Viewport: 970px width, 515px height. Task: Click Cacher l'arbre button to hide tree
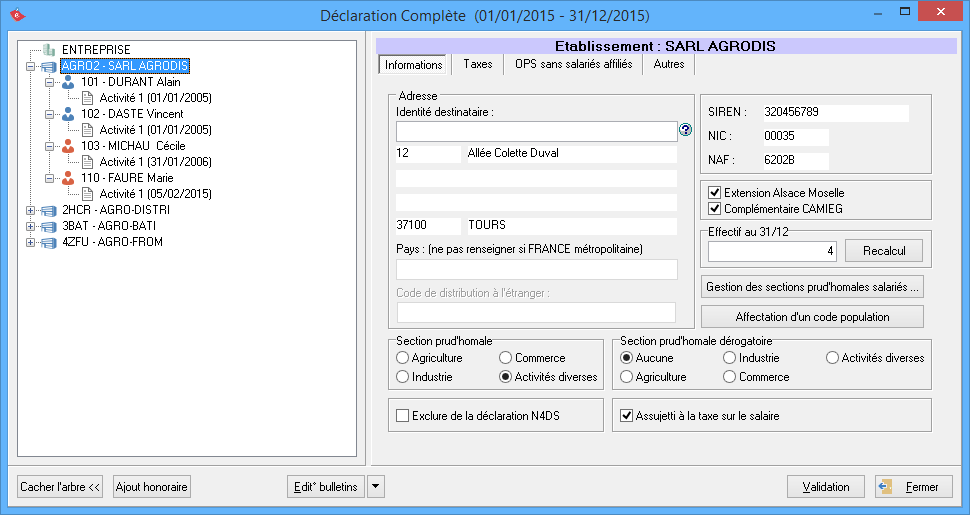coord(61,487)
